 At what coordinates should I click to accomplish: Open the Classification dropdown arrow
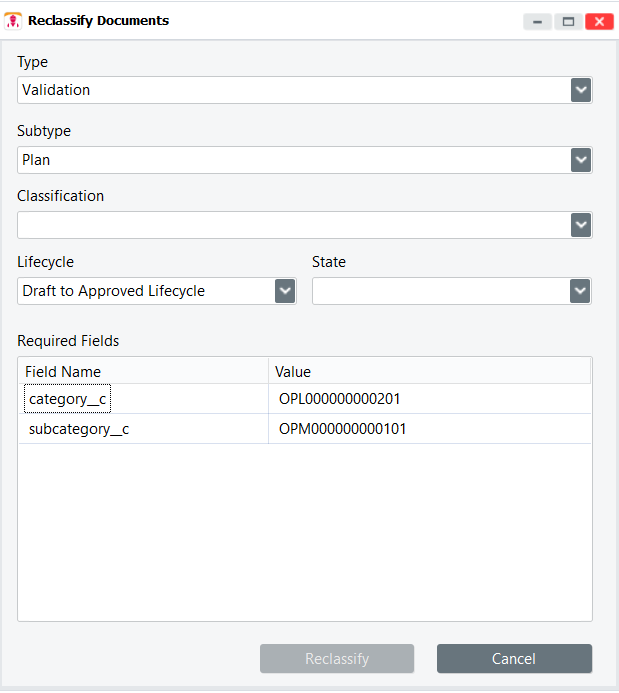[581, 225]
